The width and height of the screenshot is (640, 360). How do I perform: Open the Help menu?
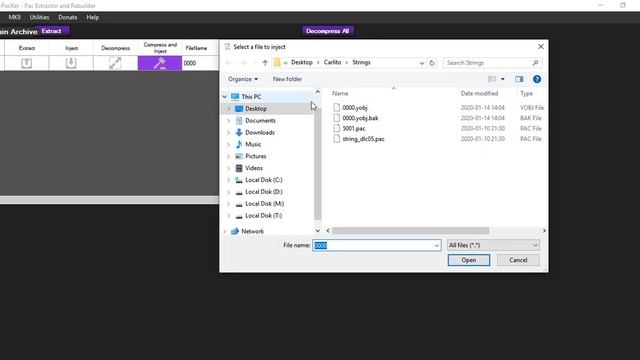[x=93, y=17]
